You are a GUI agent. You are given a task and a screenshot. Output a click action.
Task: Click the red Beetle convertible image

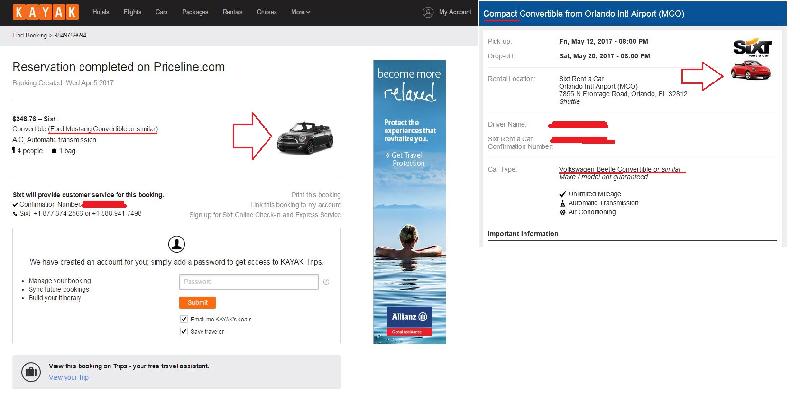tap(750, 70)
